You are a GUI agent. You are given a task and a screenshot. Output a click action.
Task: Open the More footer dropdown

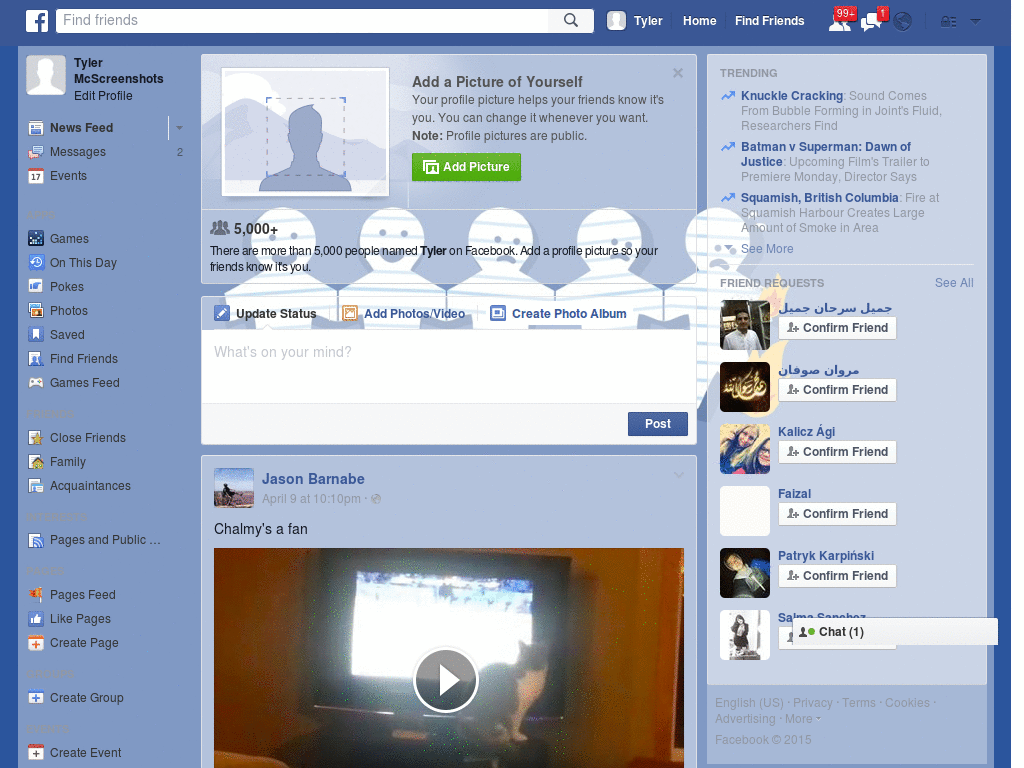pyautogui.click(x=803, y=719)
